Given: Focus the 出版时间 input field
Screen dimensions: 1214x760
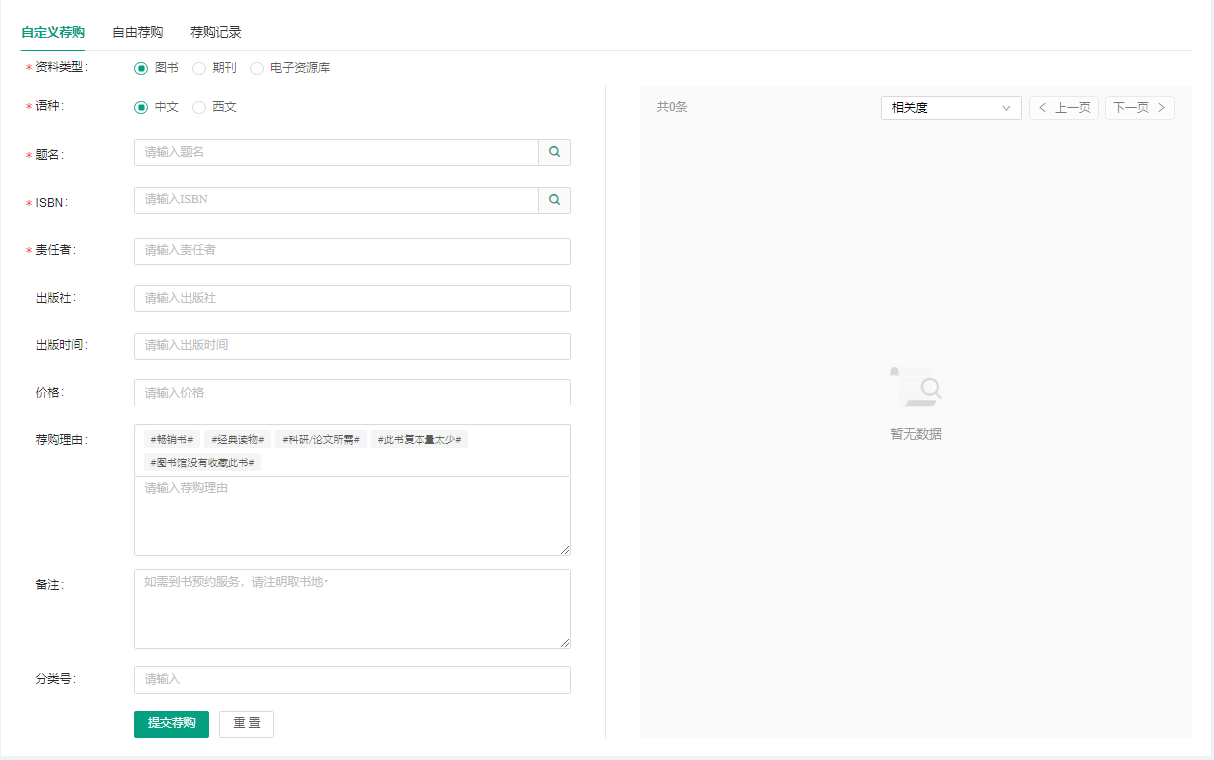Looking at the screenshot, I should pos(352,346).
